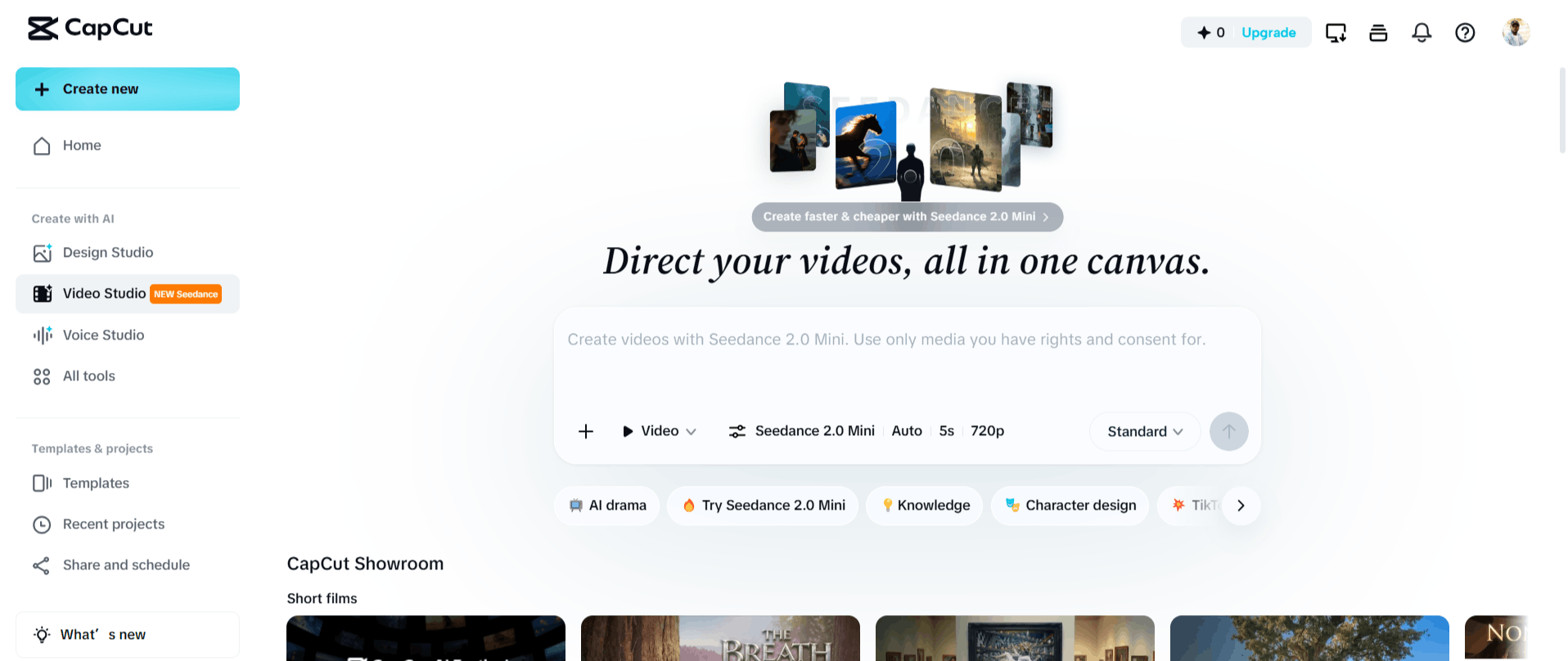The width and height of the screenshot is (1568, 661).
Task: Select the AI drama suggestion chip
Action: tap(607, 506)
